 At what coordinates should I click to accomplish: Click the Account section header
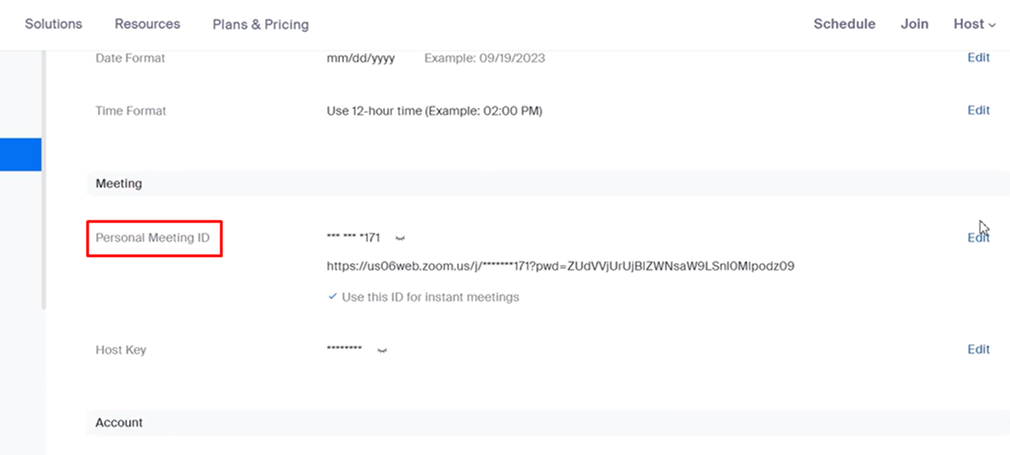pos(119,423)
